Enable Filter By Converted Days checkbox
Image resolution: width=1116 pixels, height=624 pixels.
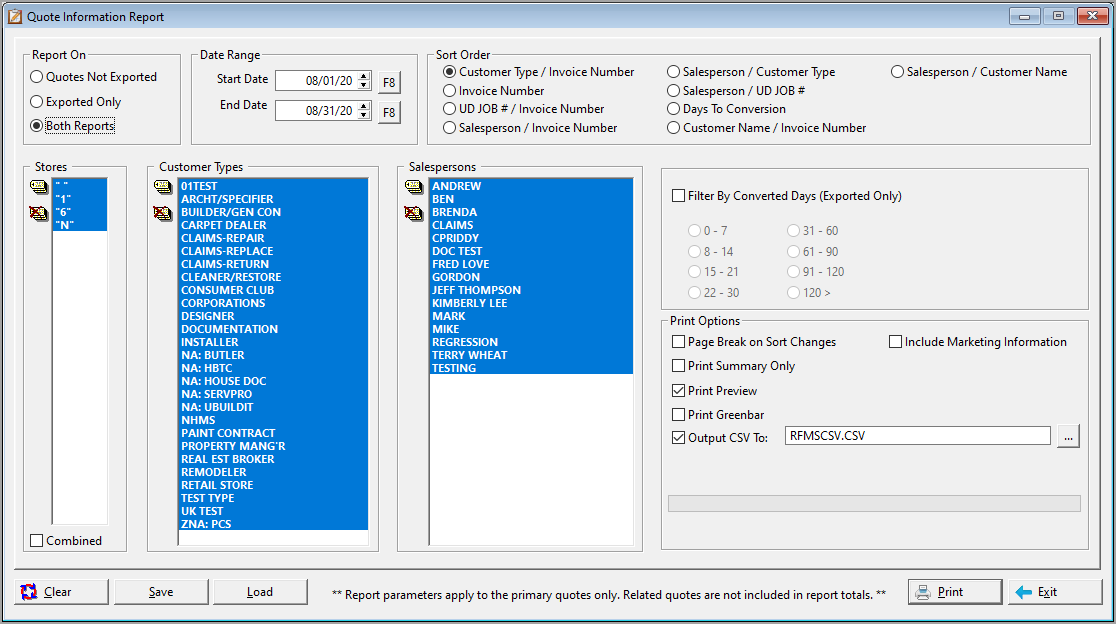(x=786, y=196)
